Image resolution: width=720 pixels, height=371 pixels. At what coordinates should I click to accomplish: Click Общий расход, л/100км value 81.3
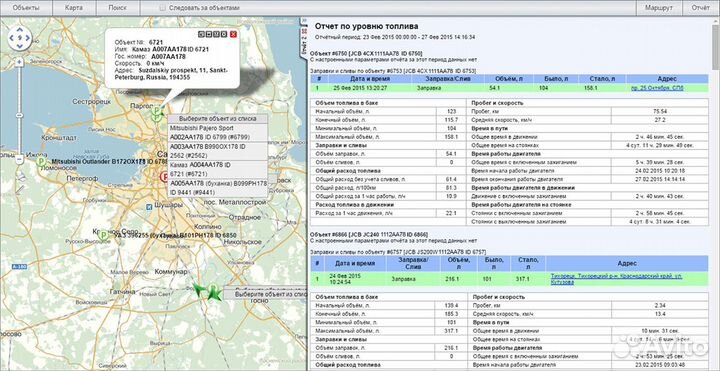point(450,187)
